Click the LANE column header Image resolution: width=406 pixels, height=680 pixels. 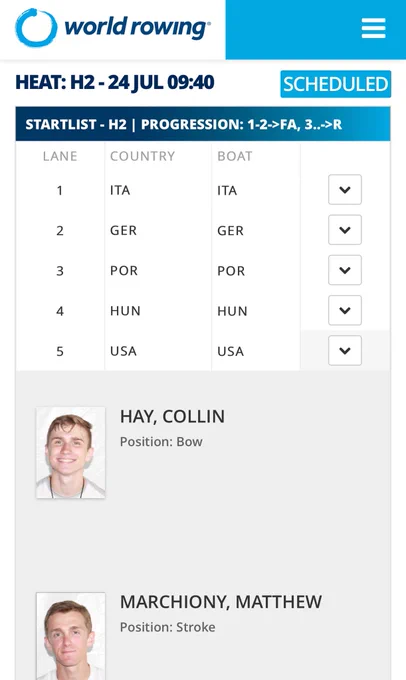[60, 156]
